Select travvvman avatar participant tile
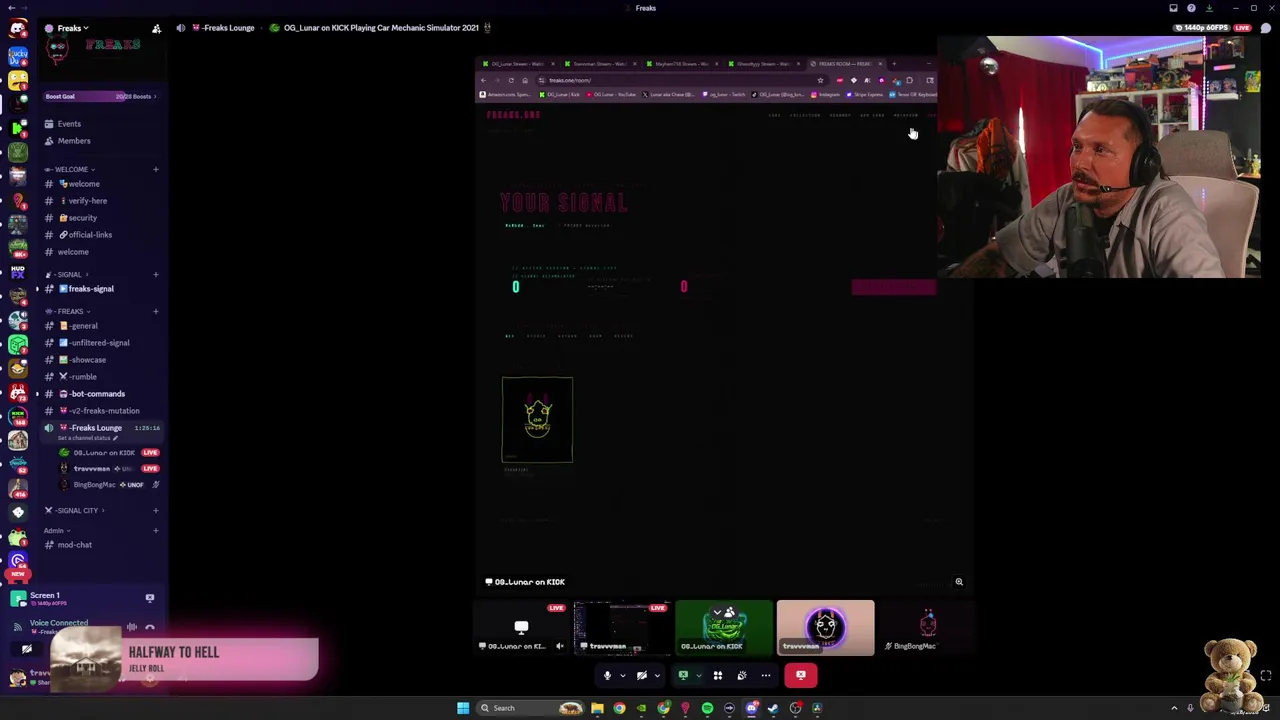Screen dimensions: 1280x720 [825, 628]
